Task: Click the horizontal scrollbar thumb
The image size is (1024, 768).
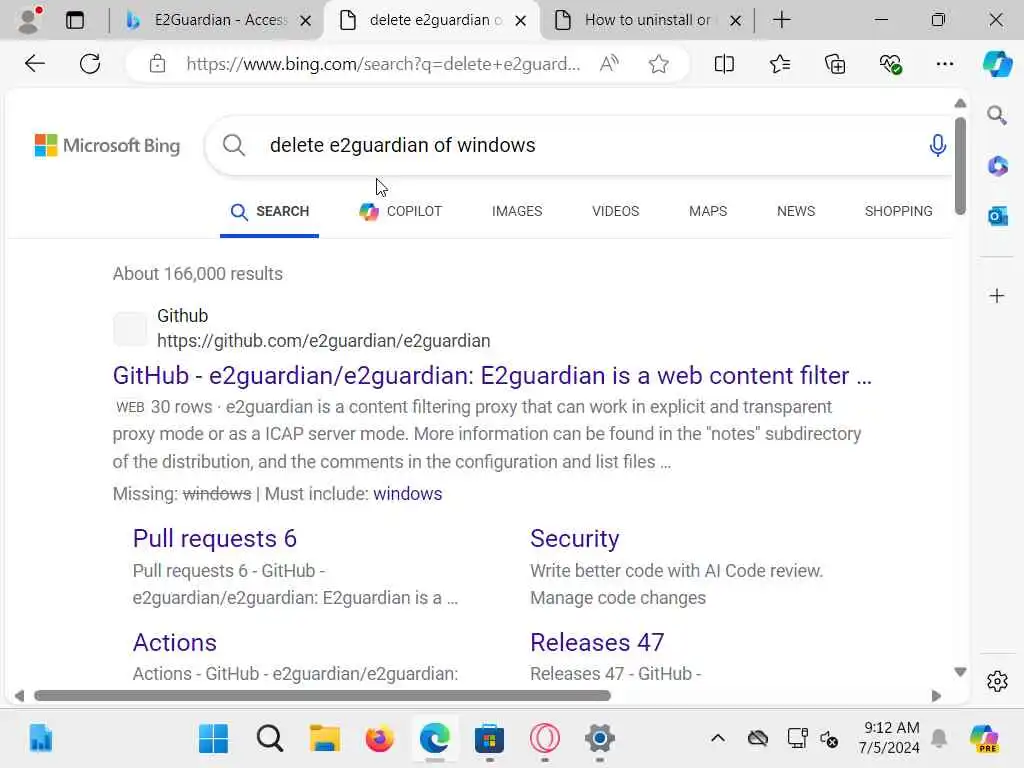Action: coord(322,696)
